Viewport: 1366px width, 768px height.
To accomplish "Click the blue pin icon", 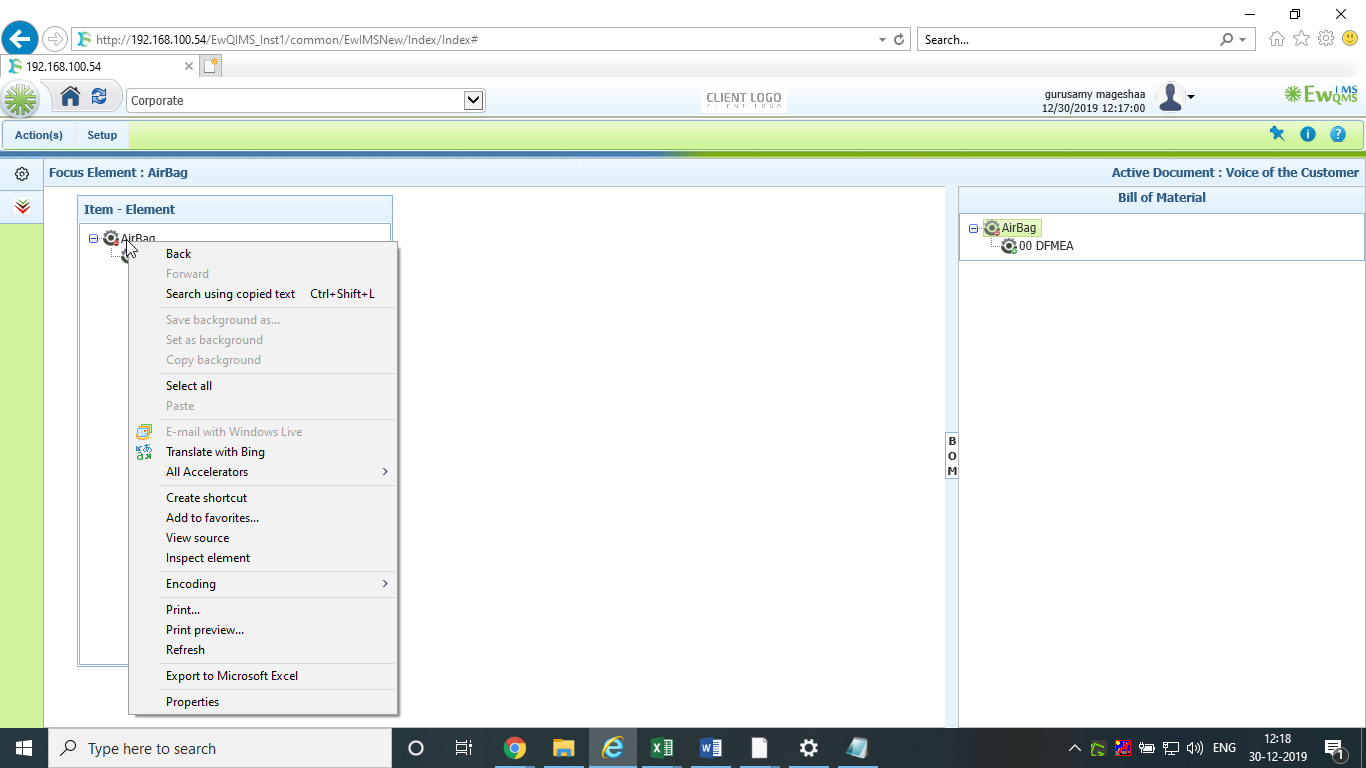I will click(1277, 134).
